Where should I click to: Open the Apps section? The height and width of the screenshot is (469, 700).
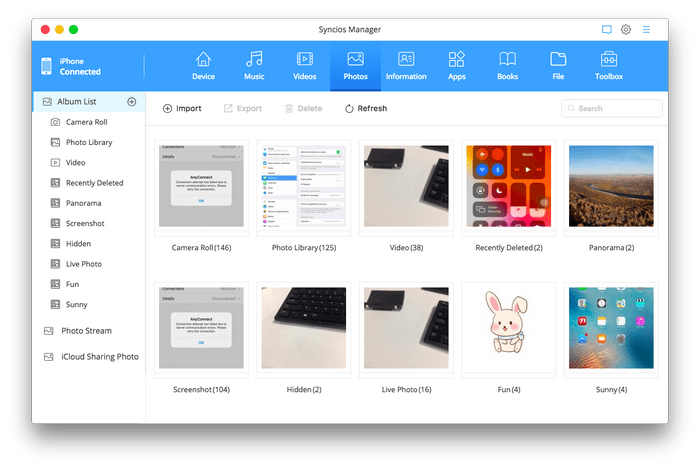(456, 66)
